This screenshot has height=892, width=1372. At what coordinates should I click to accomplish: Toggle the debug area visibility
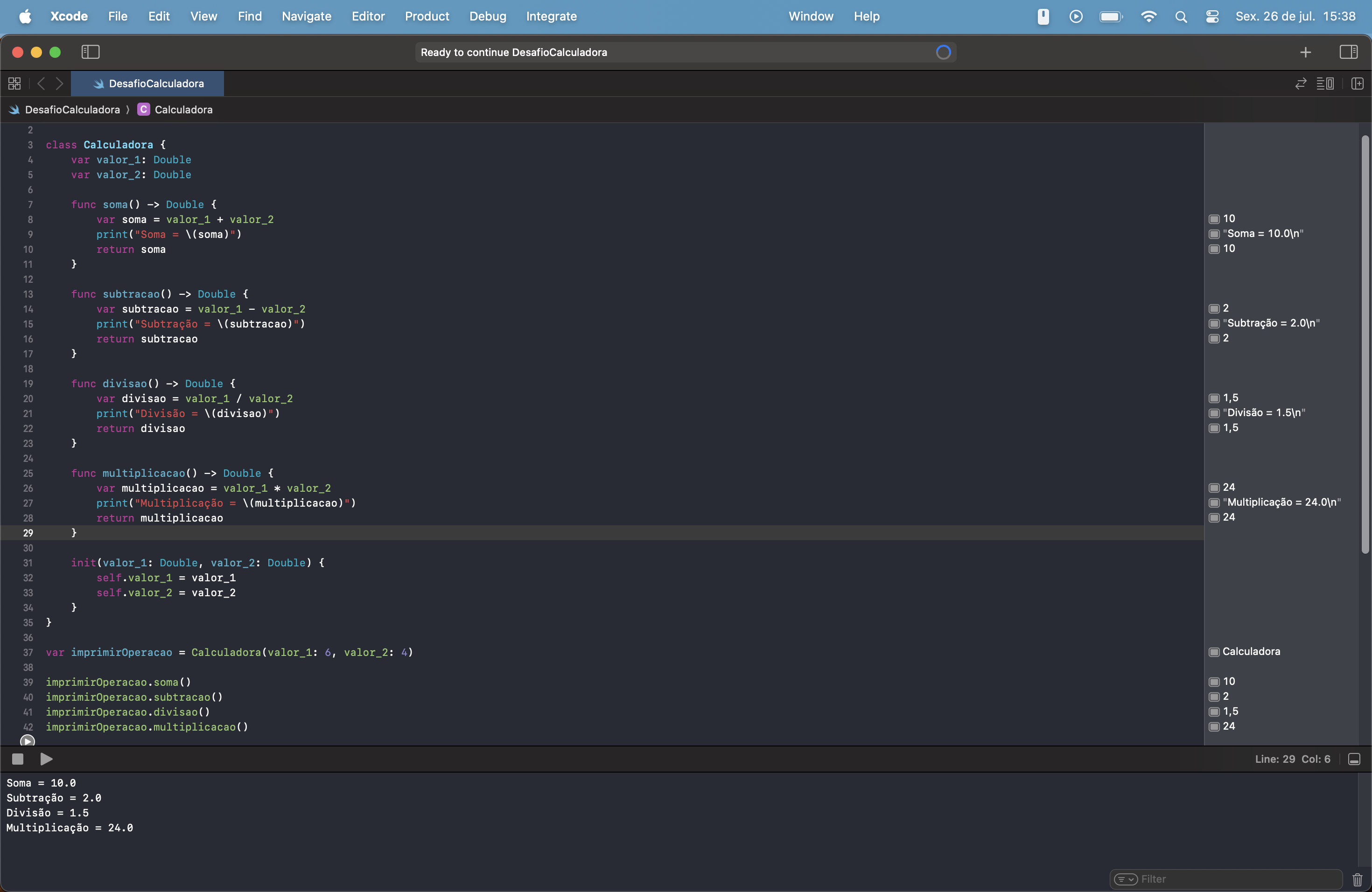point(1354,759)
